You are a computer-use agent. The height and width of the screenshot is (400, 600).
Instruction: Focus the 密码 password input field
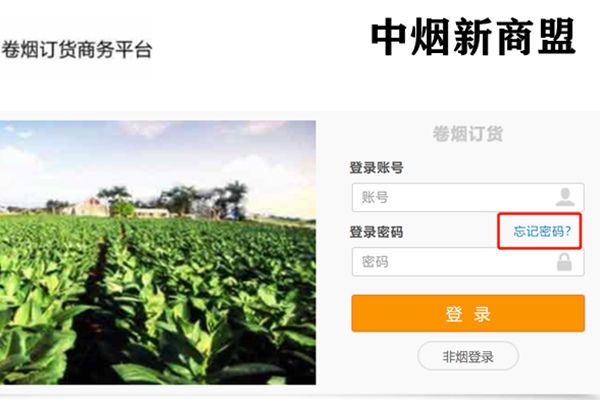[x=468, y=262]
